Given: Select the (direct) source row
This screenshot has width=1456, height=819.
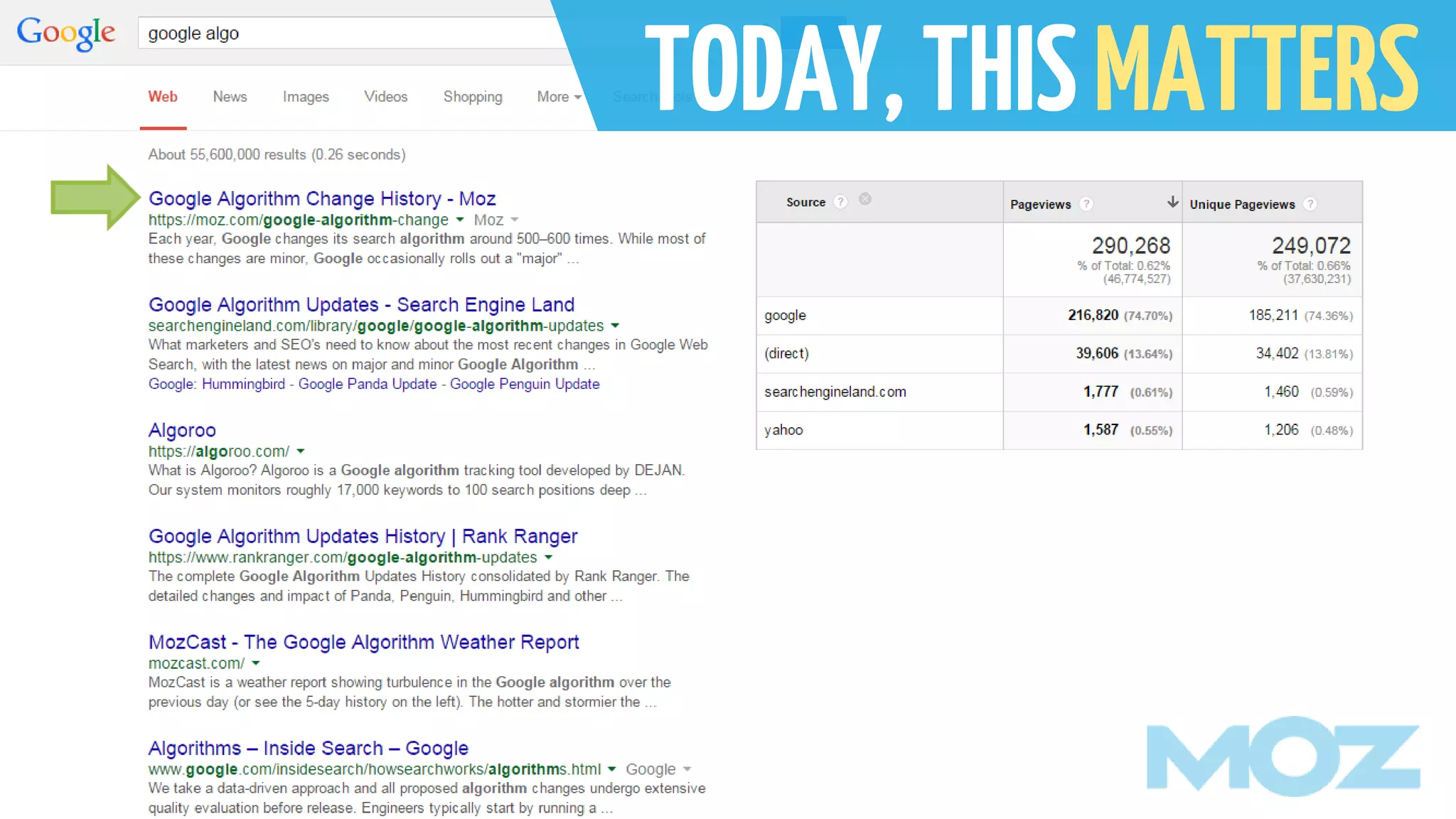Looking at the screenshot, I should [1059, 354].
